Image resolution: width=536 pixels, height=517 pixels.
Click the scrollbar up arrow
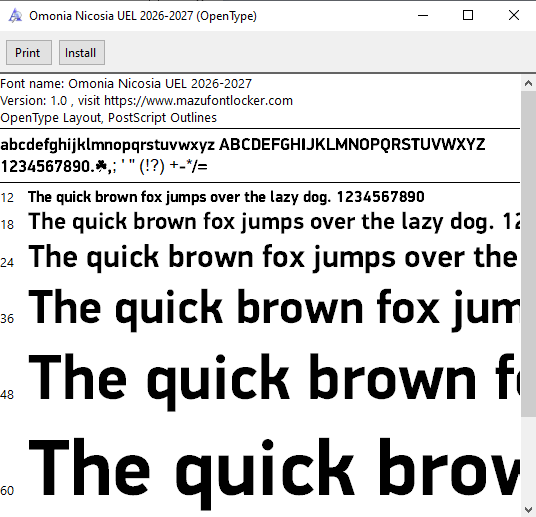(528, 83)
